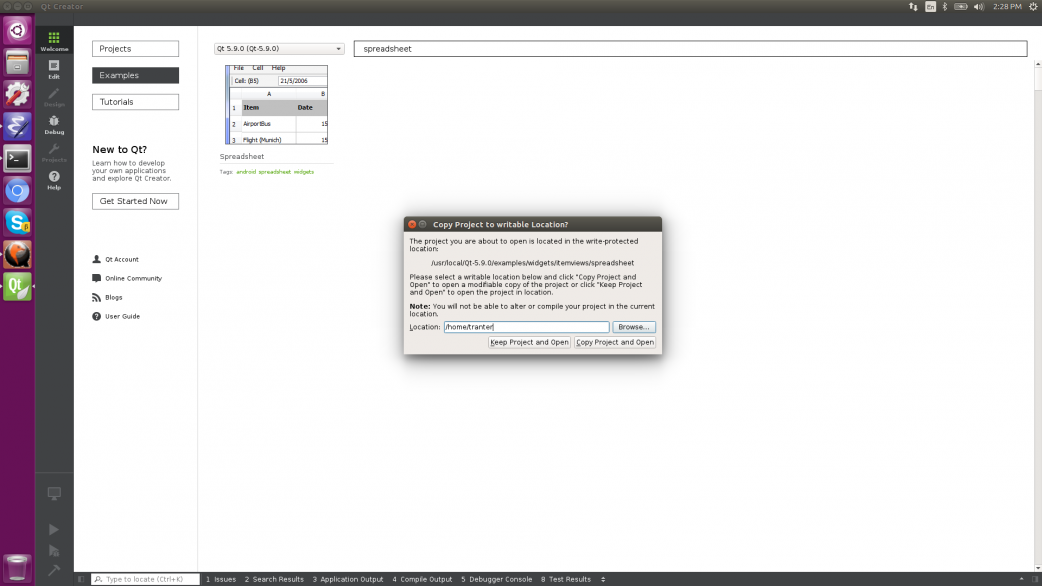1042x586 pixels.
Task: Click the kit selector monitor icon
Action: [x=54, y=494]
